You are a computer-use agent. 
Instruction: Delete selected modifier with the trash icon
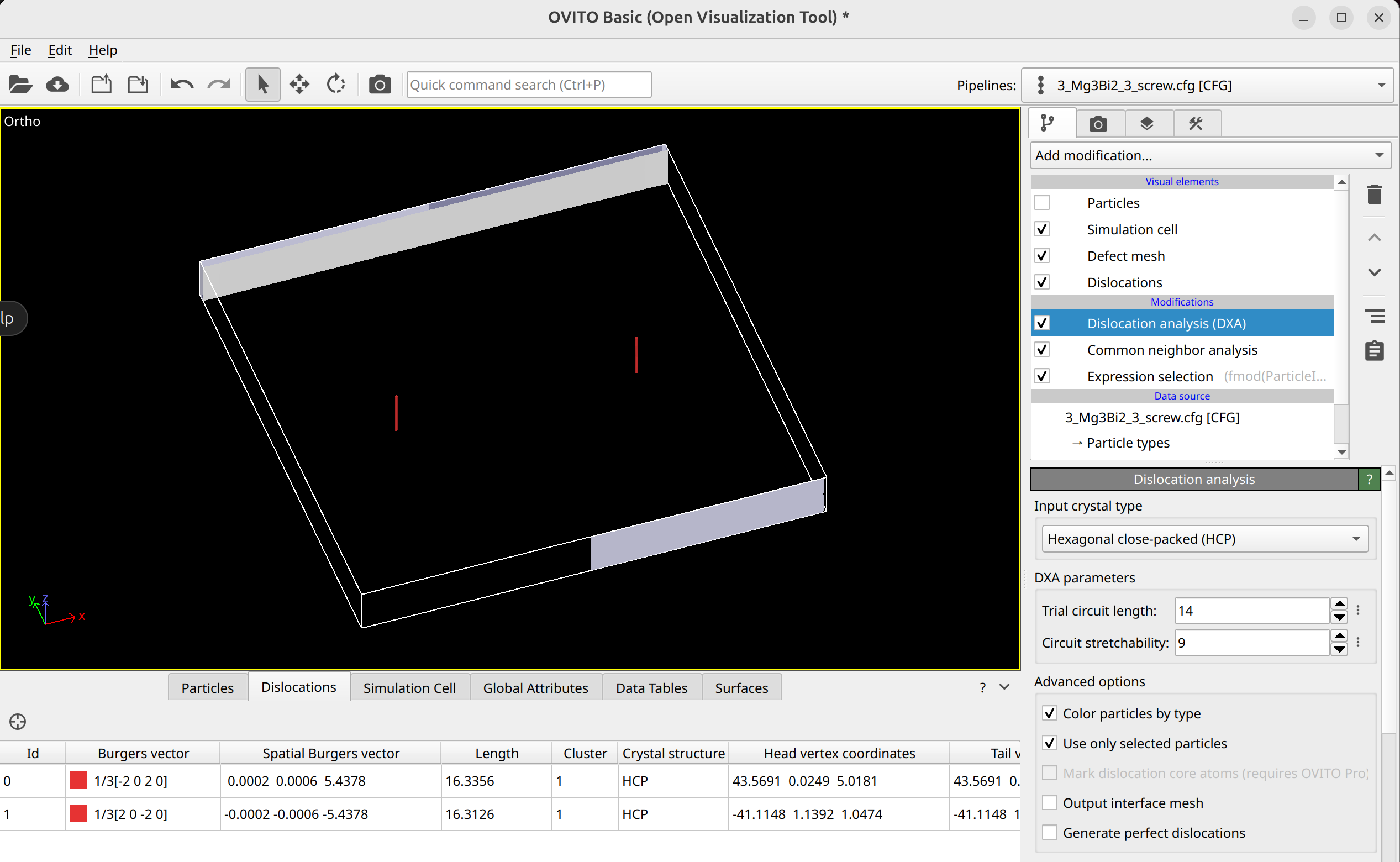coord(1375,195)
